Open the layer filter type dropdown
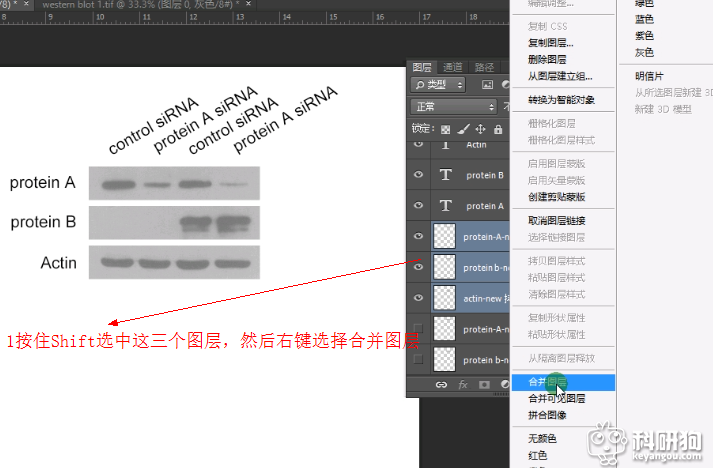The height and width of the screenshot is (468, 713). pos(440,85)
